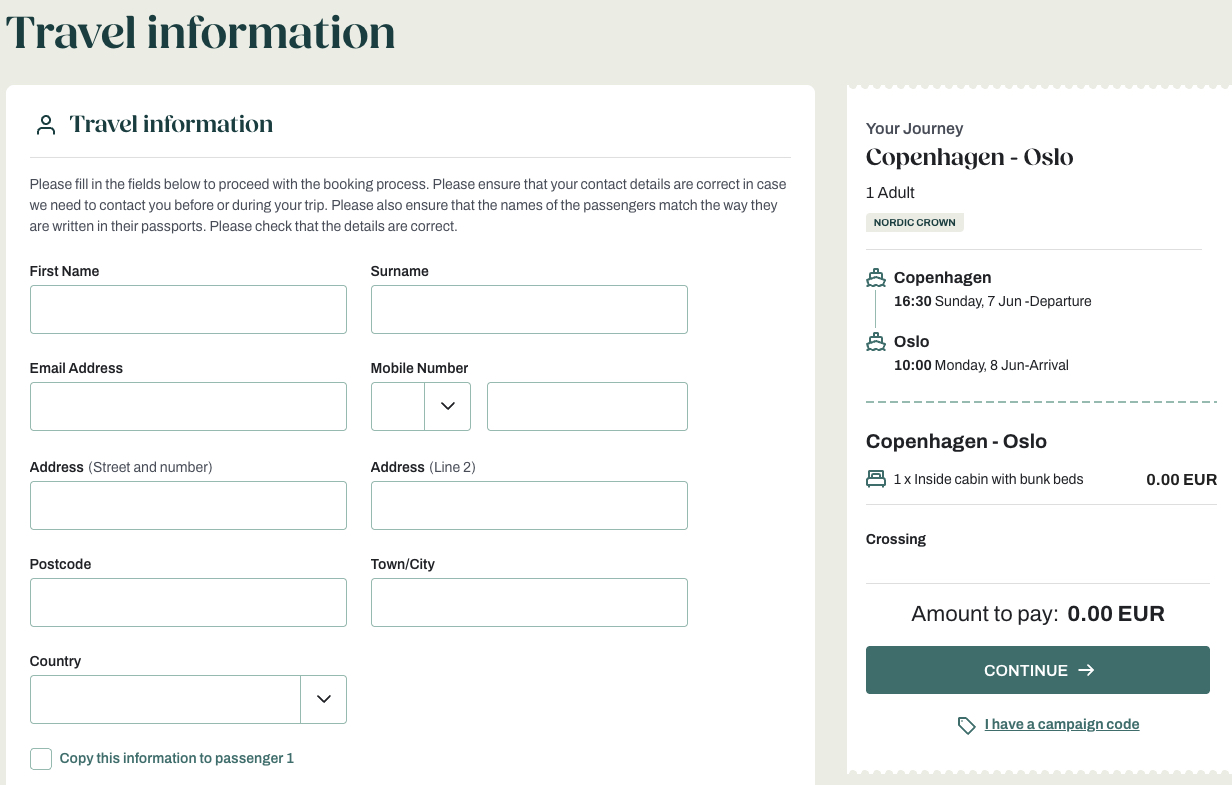1232x785 pixels.
Task: Tick Copy this information to passenger 1
Action: 41,759
